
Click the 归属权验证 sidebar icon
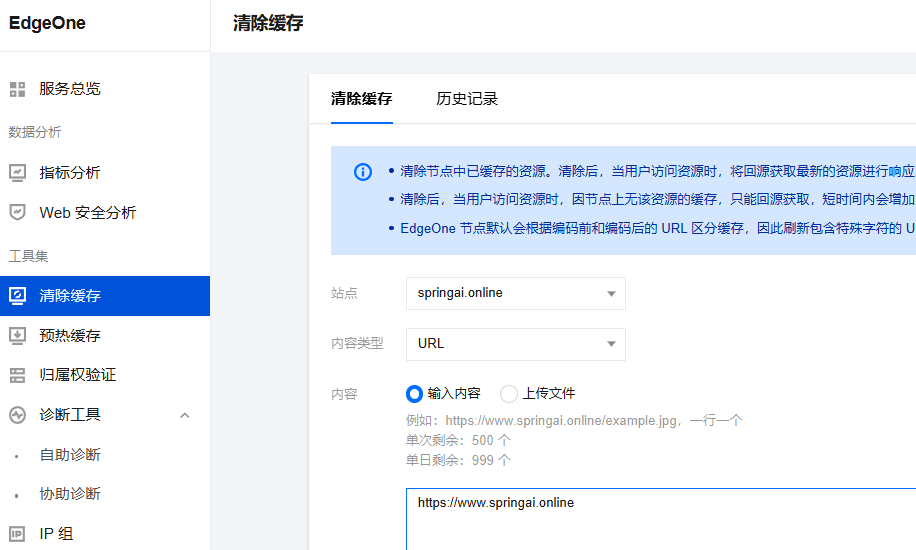[x=17, y=375]
